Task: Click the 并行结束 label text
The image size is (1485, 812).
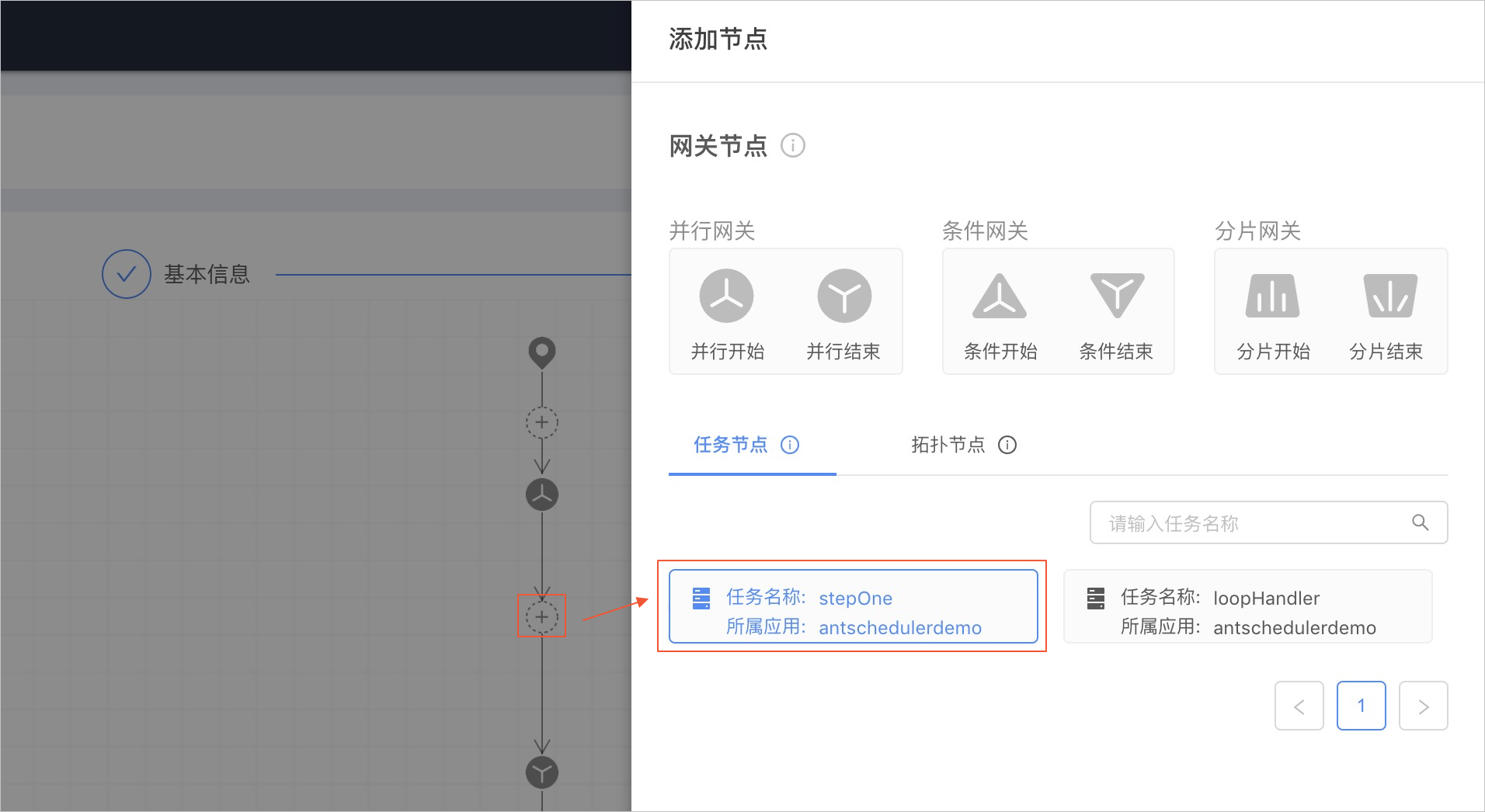Action: point(843,352)
